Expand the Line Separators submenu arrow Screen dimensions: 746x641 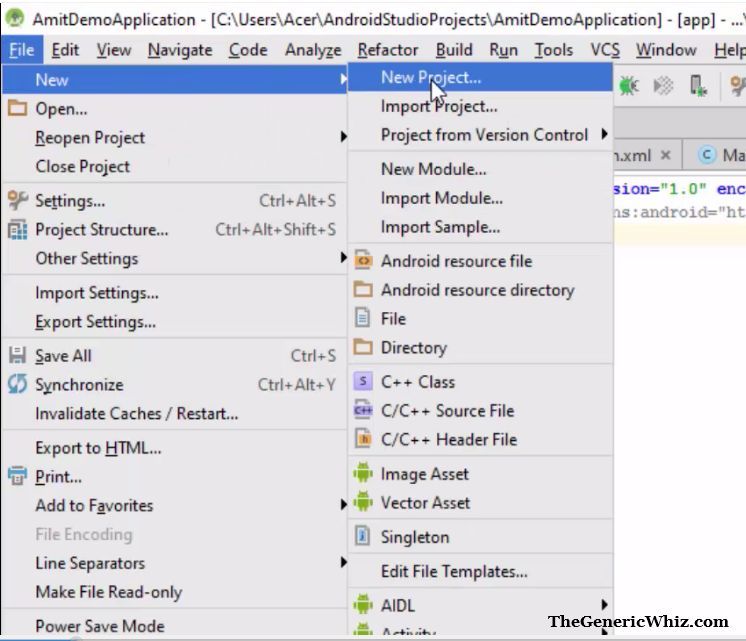tap(344, 562)
